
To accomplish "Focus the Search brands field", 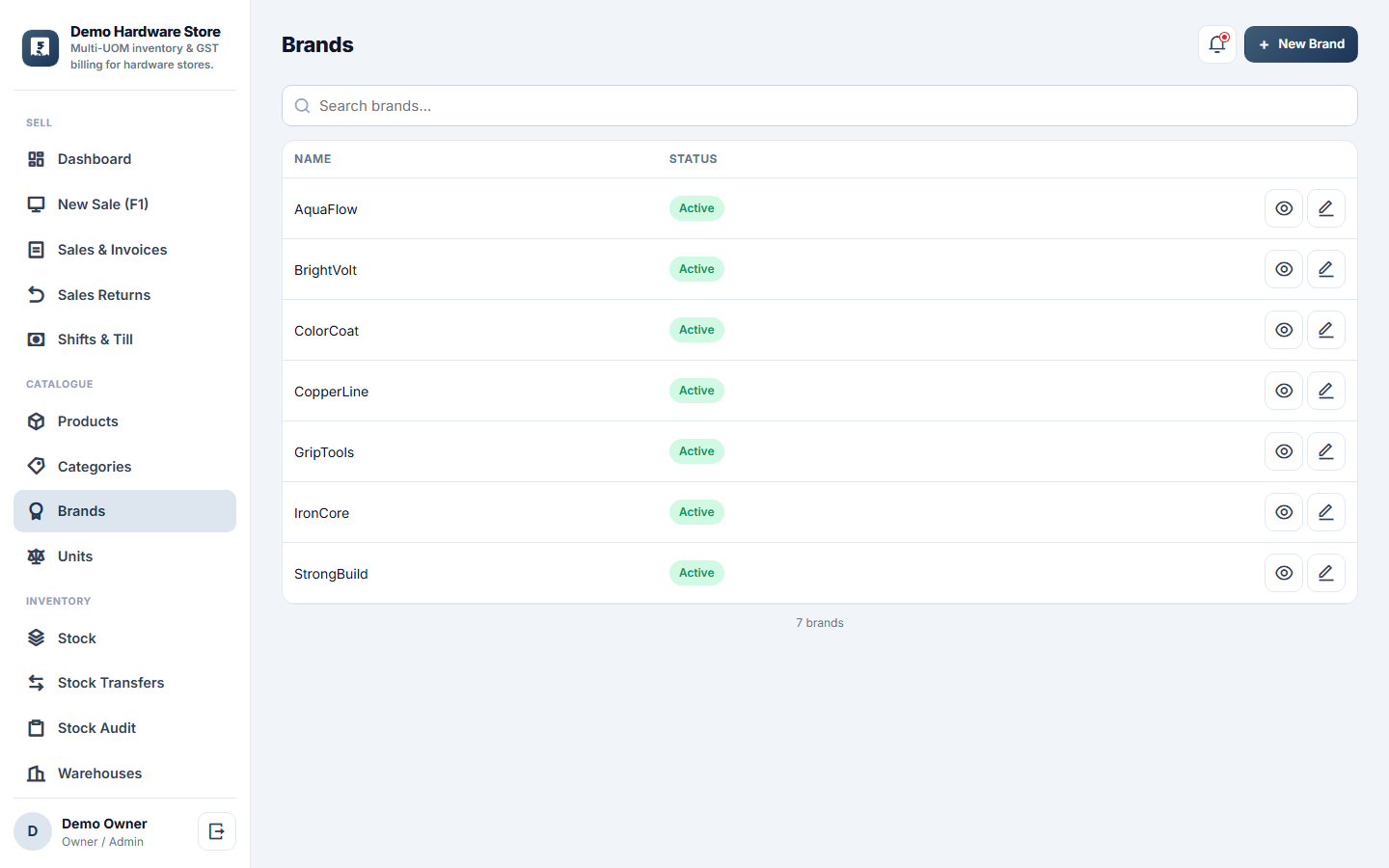I will [820, 106].
